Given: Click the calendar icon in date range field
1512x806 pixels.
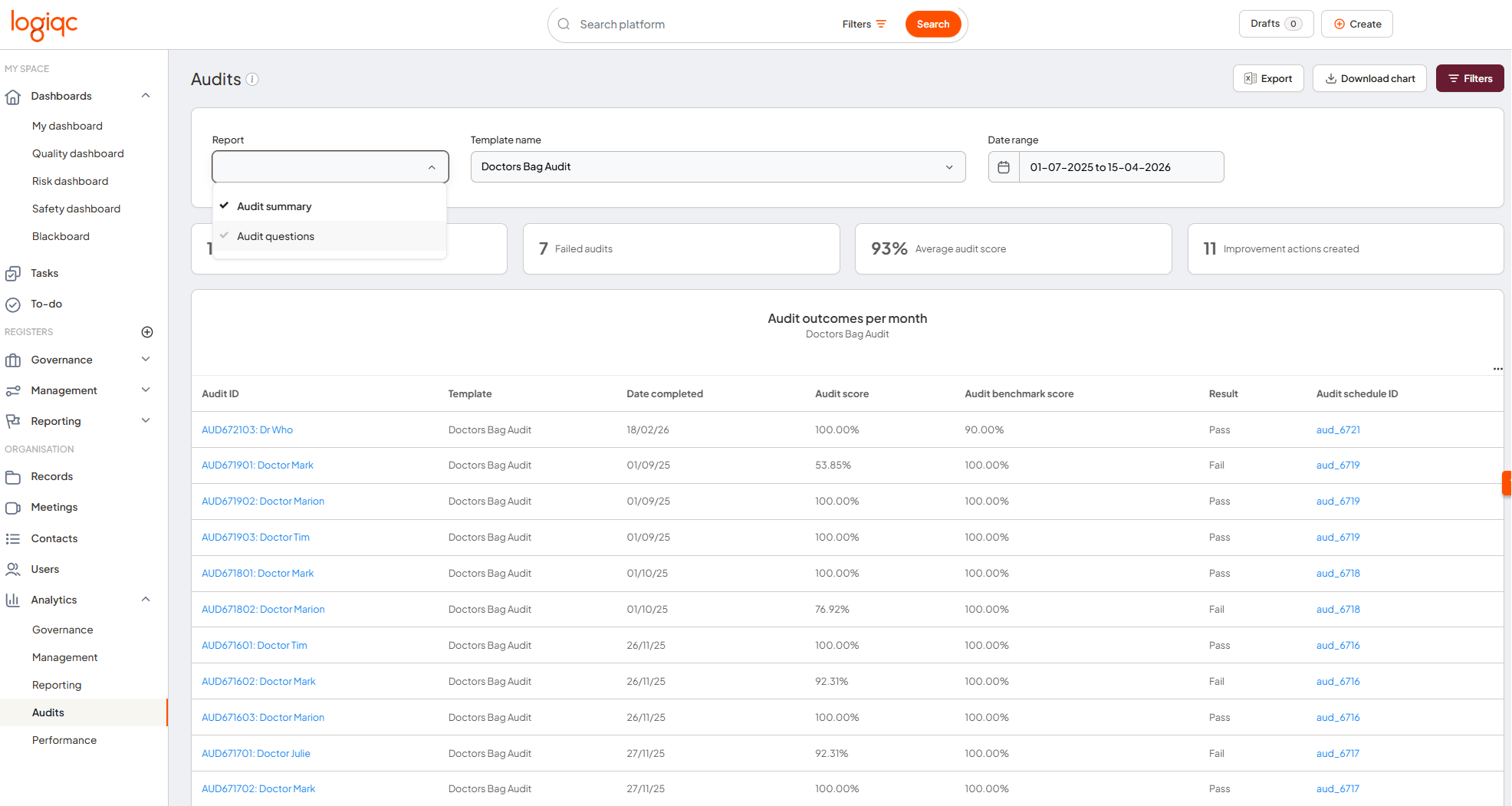Looking at the screenshot, I should coord(1004,166).
